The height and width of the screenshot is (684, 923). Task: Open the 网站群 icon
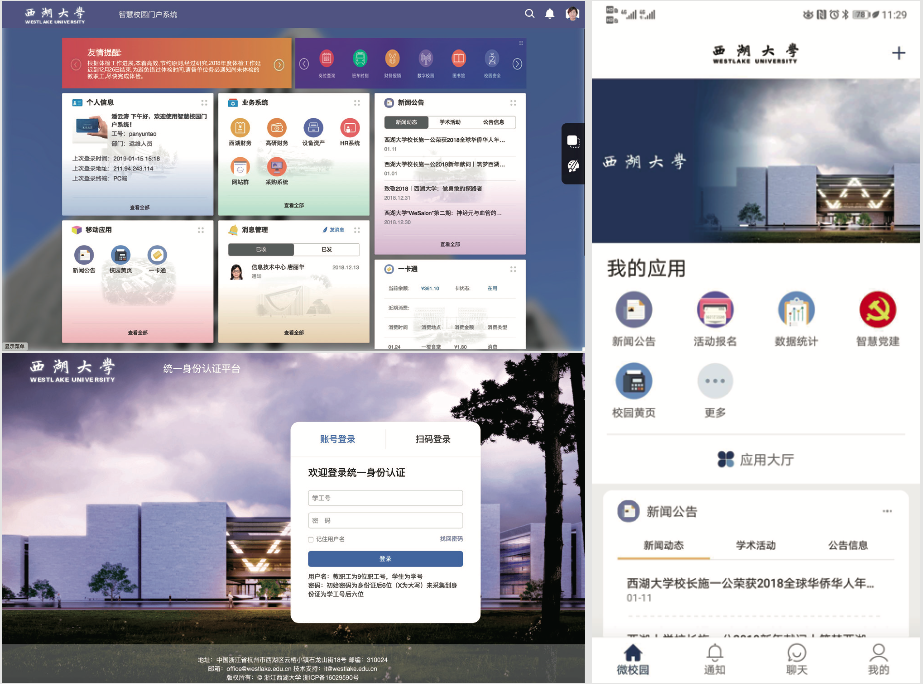240,167
